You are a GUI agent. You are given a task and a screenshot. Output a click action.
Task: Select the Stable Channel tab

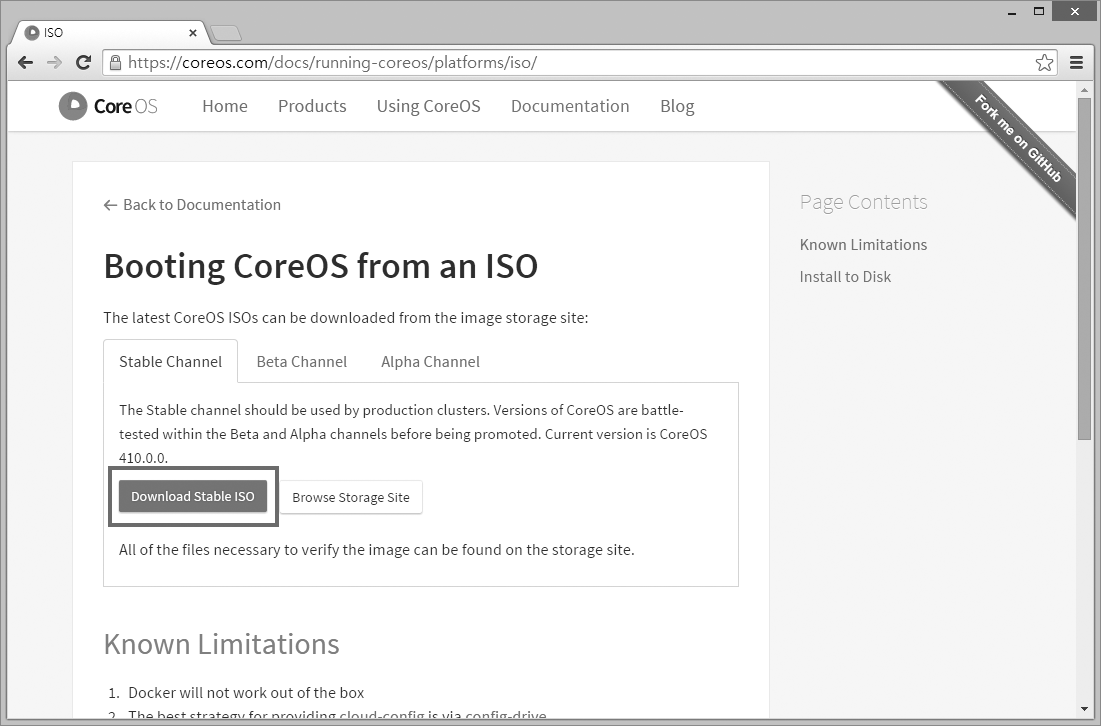coord(170,362)
